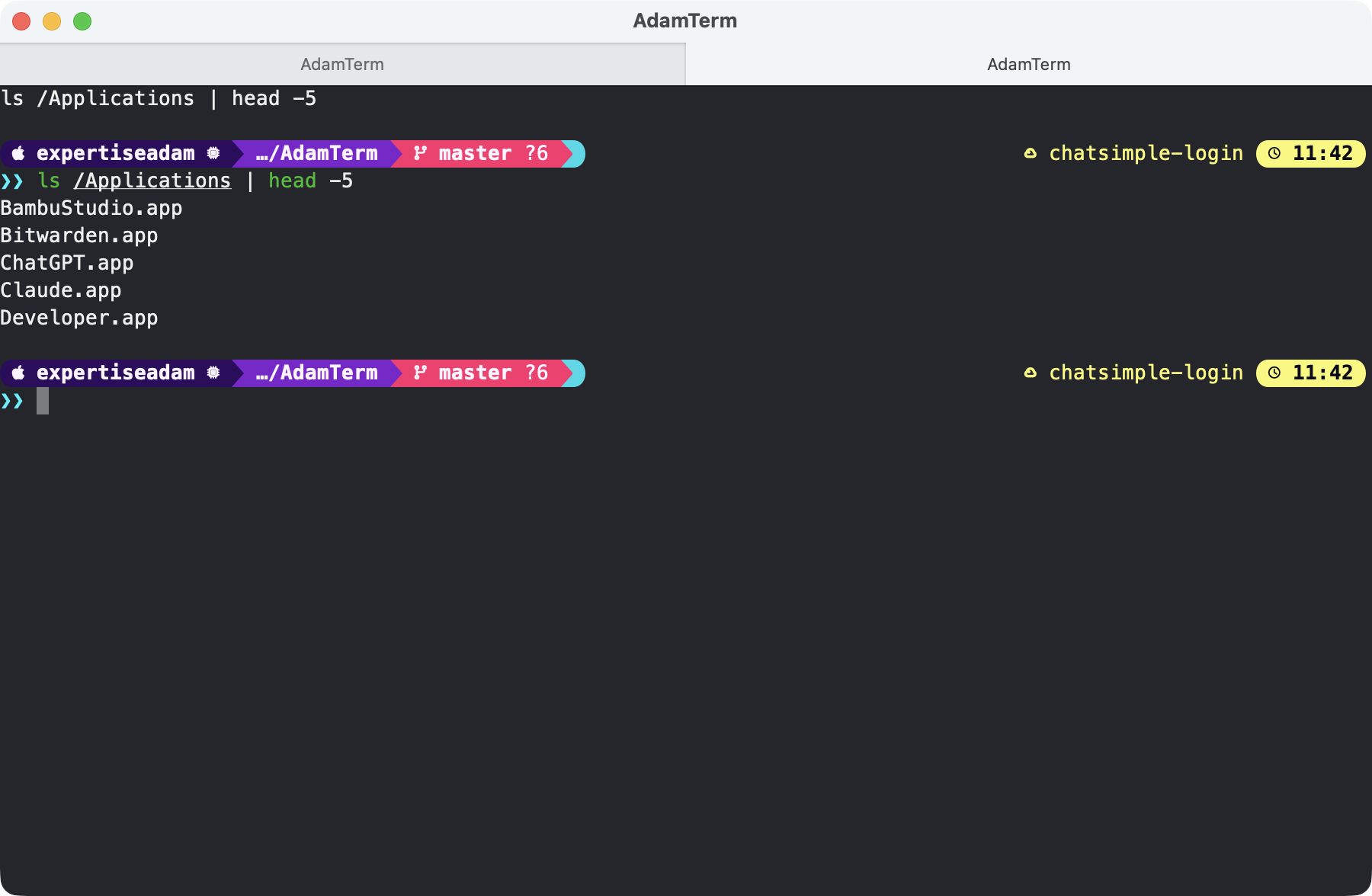The image size is (1372, 896).
Task: Click Claude.app in the output
Action: (61, 290)
